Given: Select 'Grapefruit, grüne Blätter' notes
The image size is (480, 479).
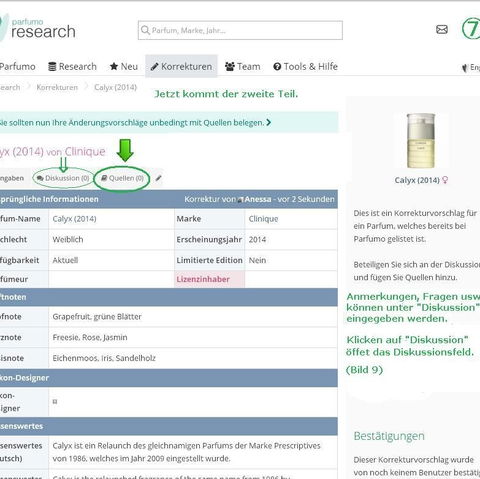Looking at the screenshot, I should click(97, 317).
